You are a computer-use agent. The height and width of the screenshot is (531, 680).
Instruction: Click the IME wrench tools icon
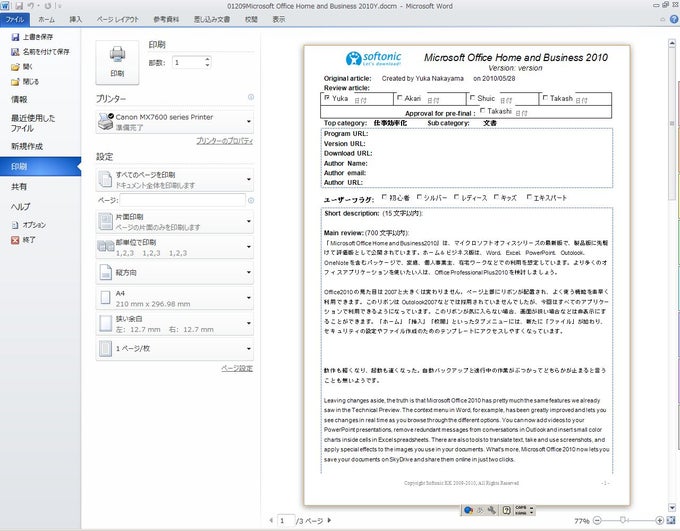pyautogui.click(x=492, y=510)
